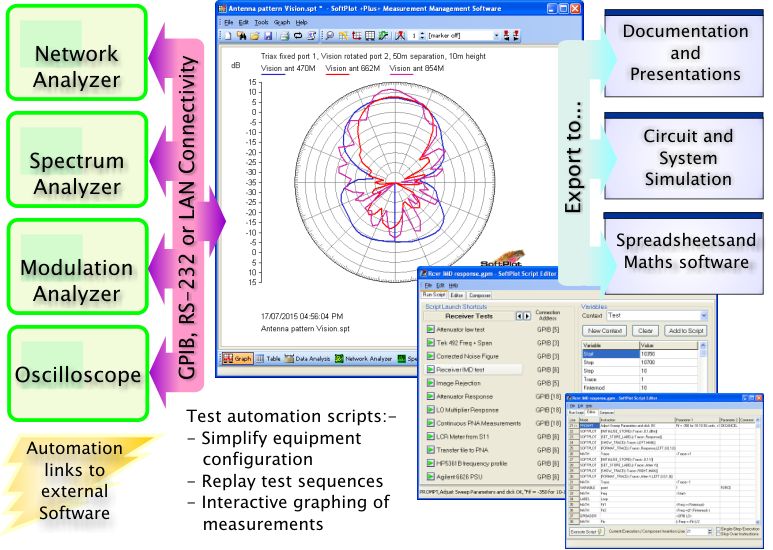Image resolution: width=773 pixels, height=550 pixels.
Task: Switch to the Table tab
Action: click(x=268, y=359)
